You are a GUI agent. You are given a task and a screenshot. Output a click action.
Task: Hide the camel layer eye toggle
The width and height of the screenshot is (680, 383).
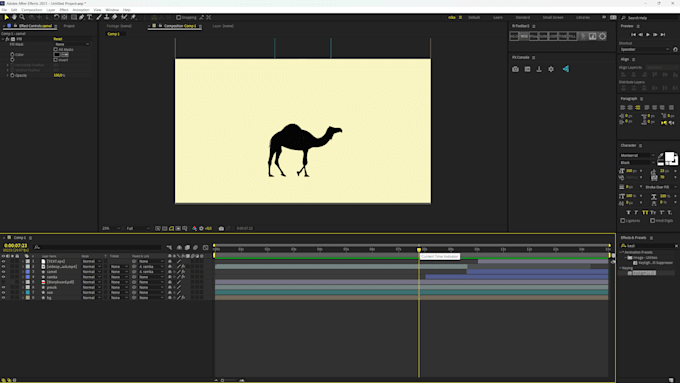(3, 272)
